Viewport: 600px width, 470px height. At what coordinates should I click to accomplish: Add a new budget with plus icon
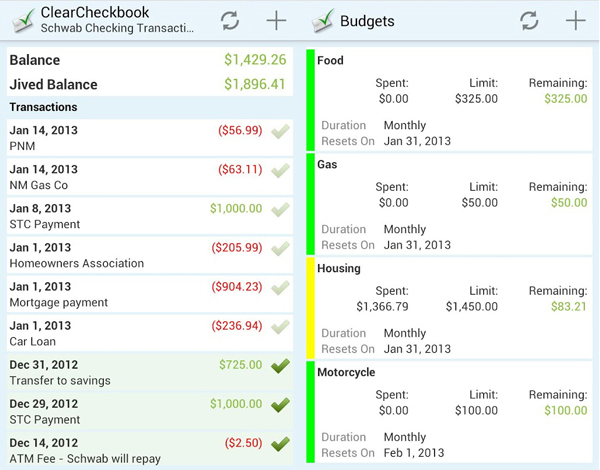click(x=576, y=20)
